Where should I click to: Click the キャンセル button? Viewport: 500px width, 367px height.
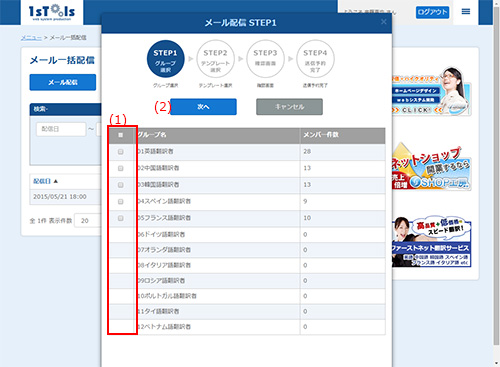coord(289,107)
